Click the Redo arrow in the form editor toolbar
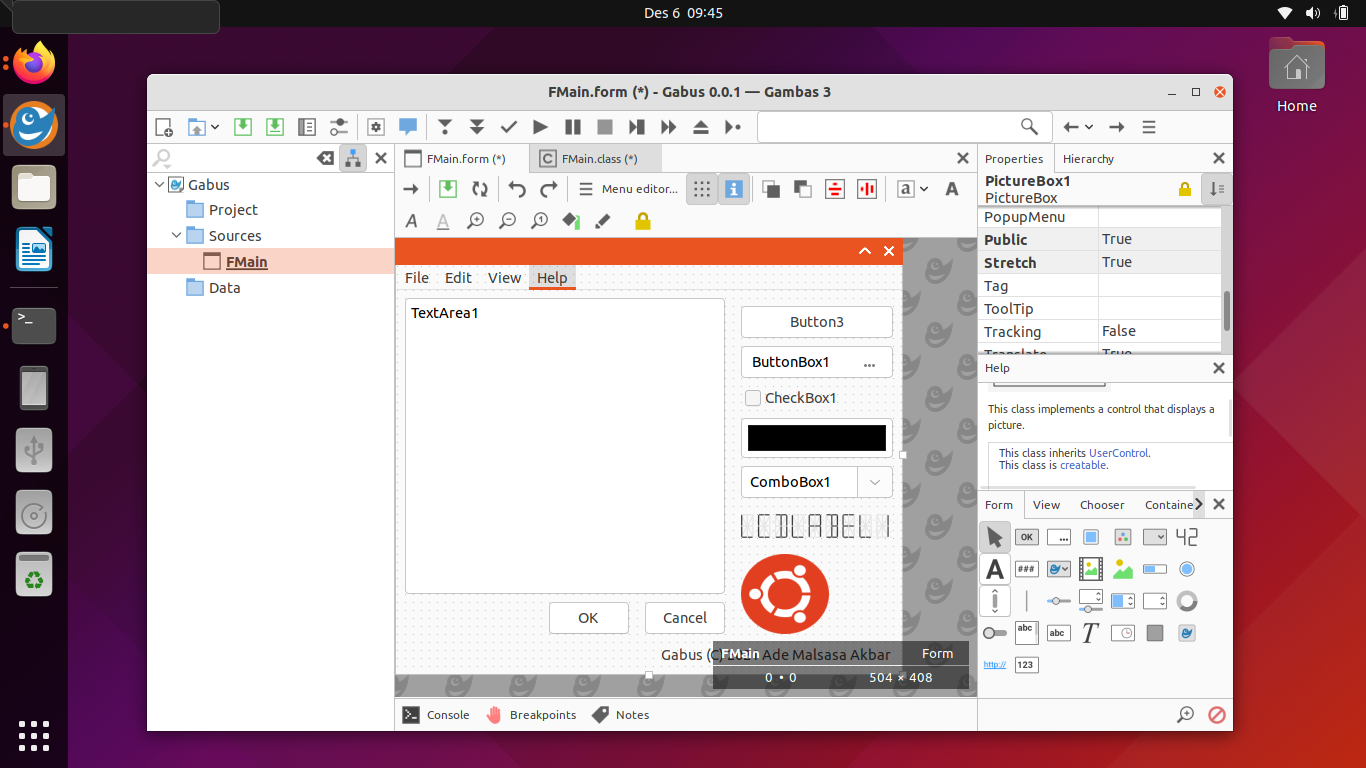Image resolution: width=1366 pixels, height=768 pixels. pos(549,189)
